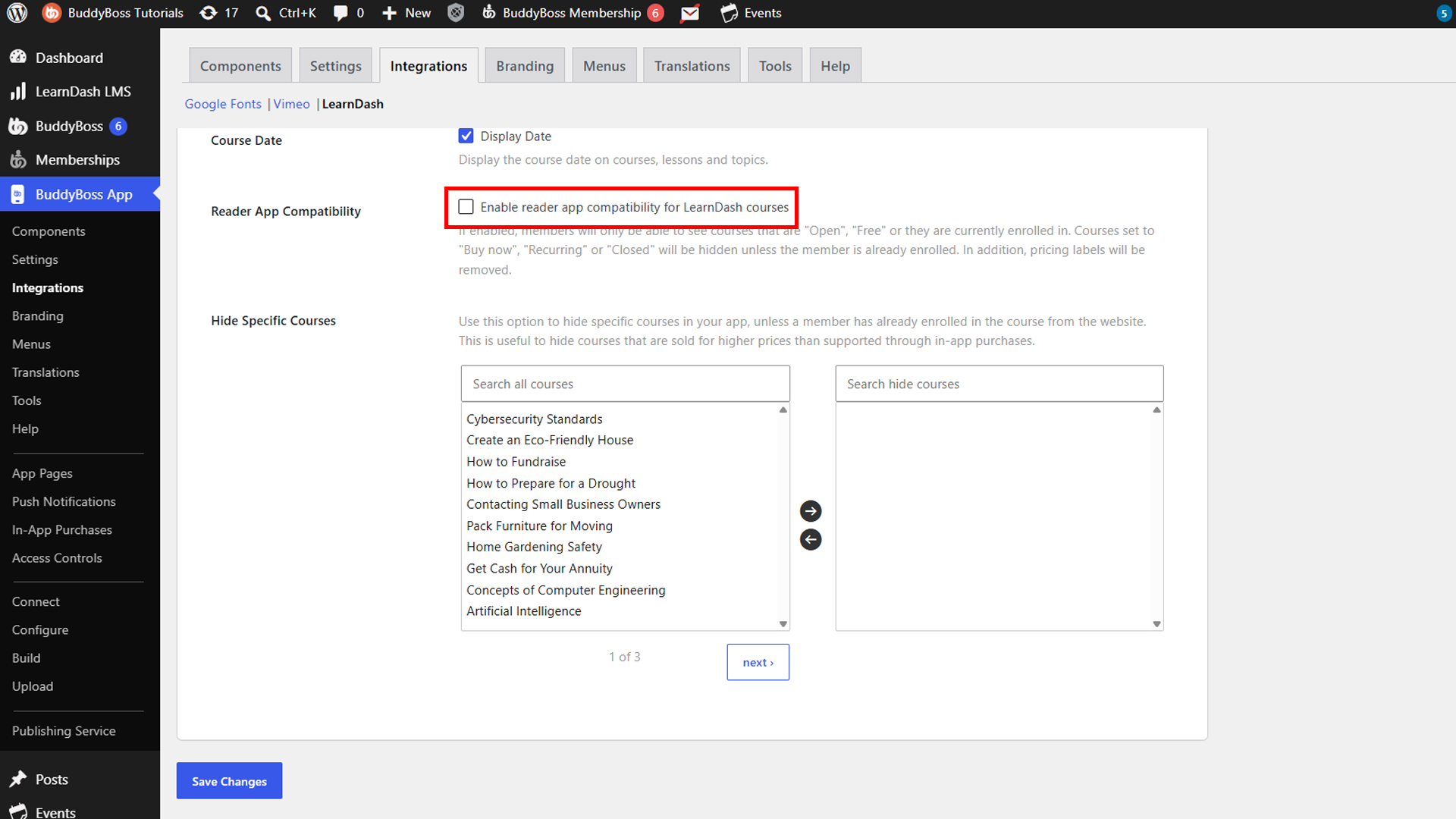Screen dimensions: 1456x819
Task: Open Publishing Service in sidebar
Action: 64,731
